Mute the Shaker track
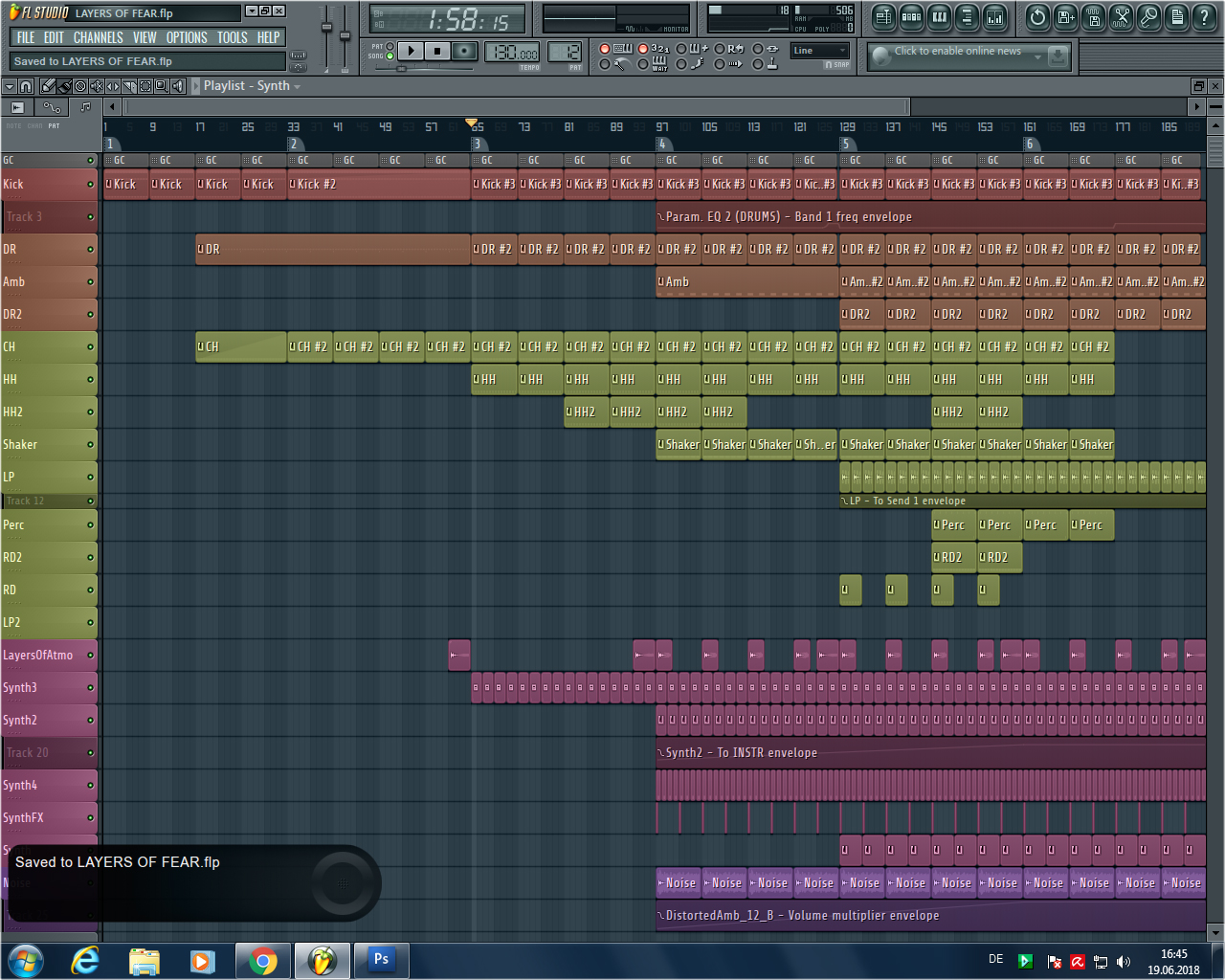Image resolution: width=1225 pixels, height=980 pixels. click(x=91, y=445)
